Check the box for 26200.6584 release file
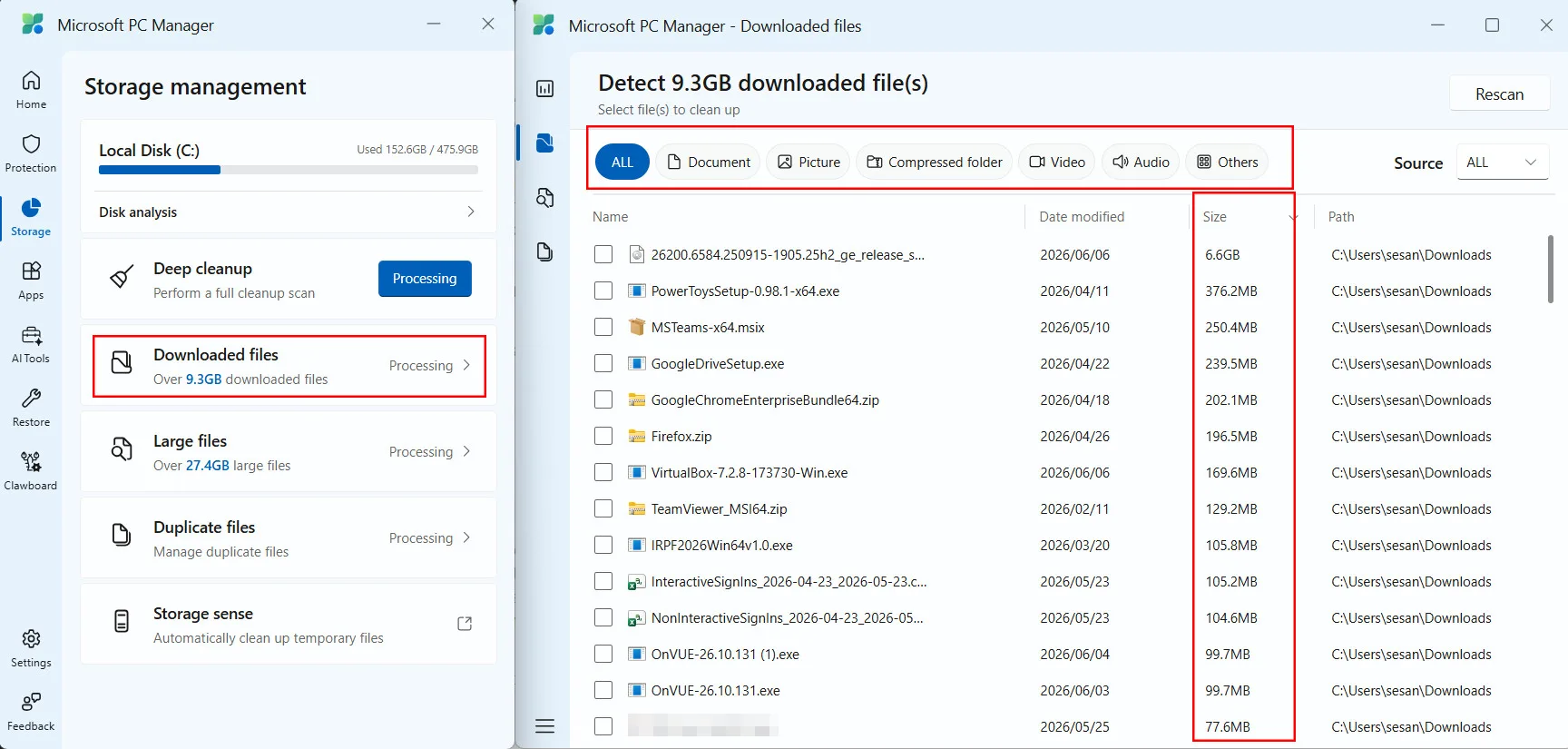1568x749 pixels. (x=603, y=254)
